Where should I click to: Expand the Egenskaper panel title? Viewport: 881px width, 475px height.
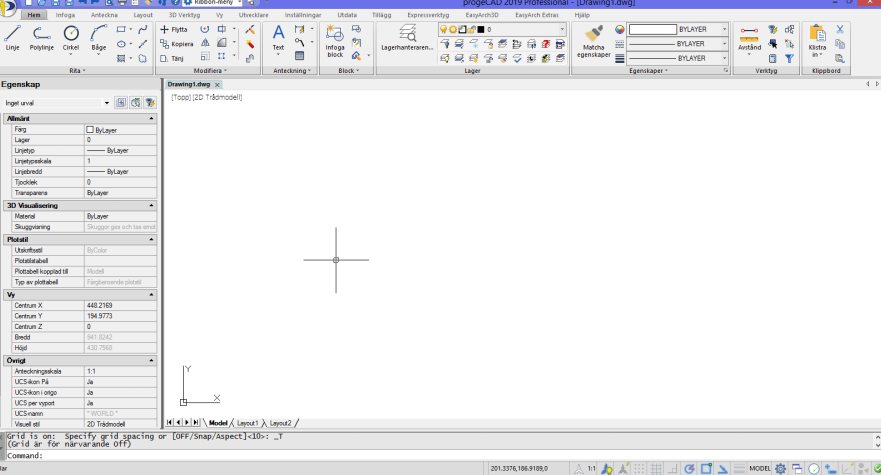tap(648, 71)
